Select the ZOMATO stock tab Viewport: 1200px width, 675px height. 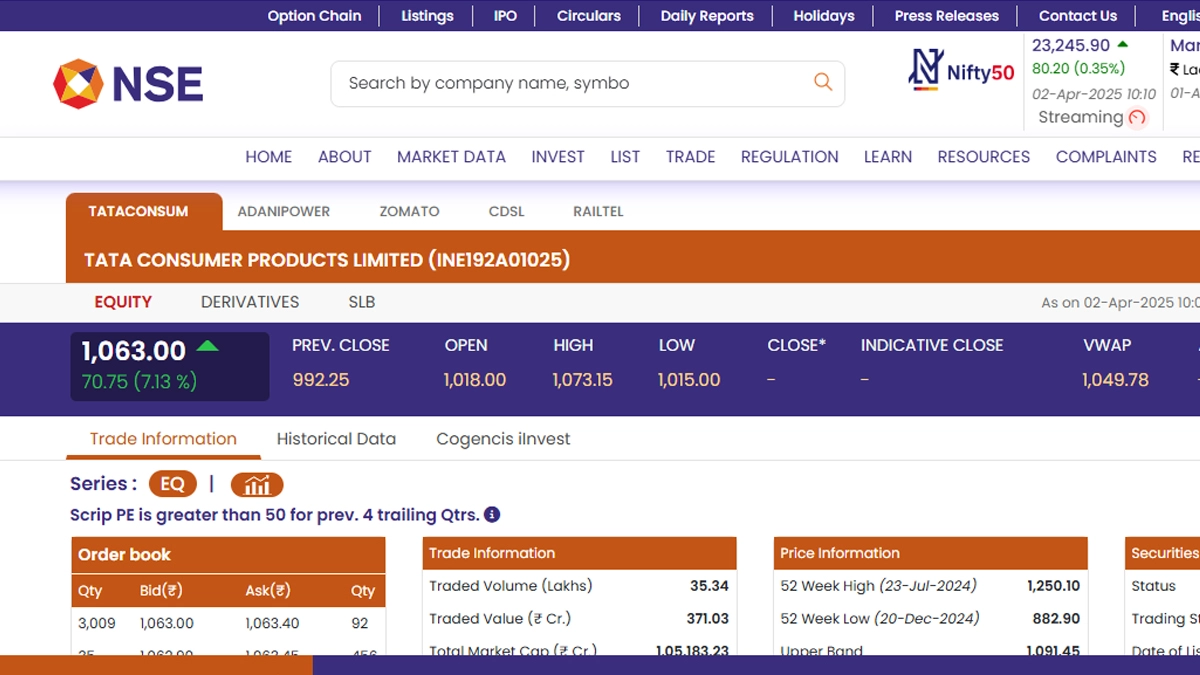[409, 212]
